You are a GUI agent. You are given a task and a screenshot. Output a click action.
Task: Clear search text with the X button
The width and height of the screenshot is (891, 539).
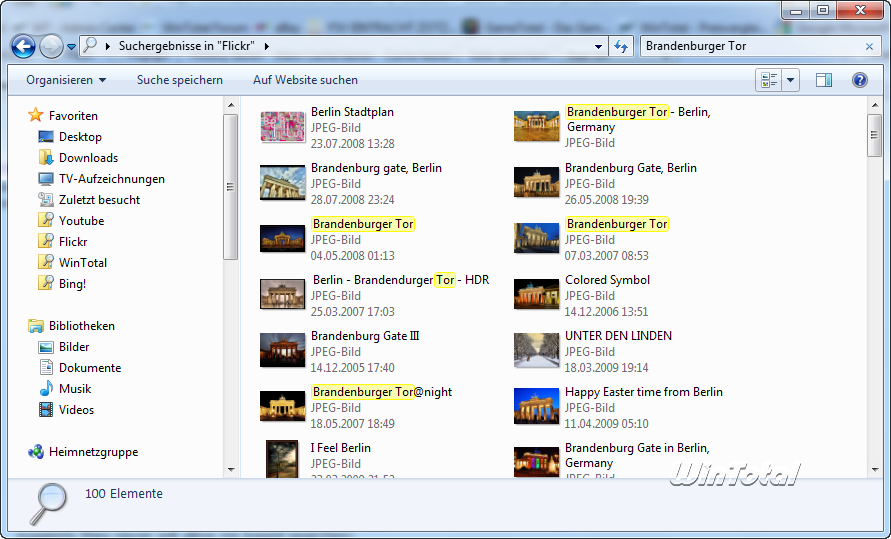869,46
